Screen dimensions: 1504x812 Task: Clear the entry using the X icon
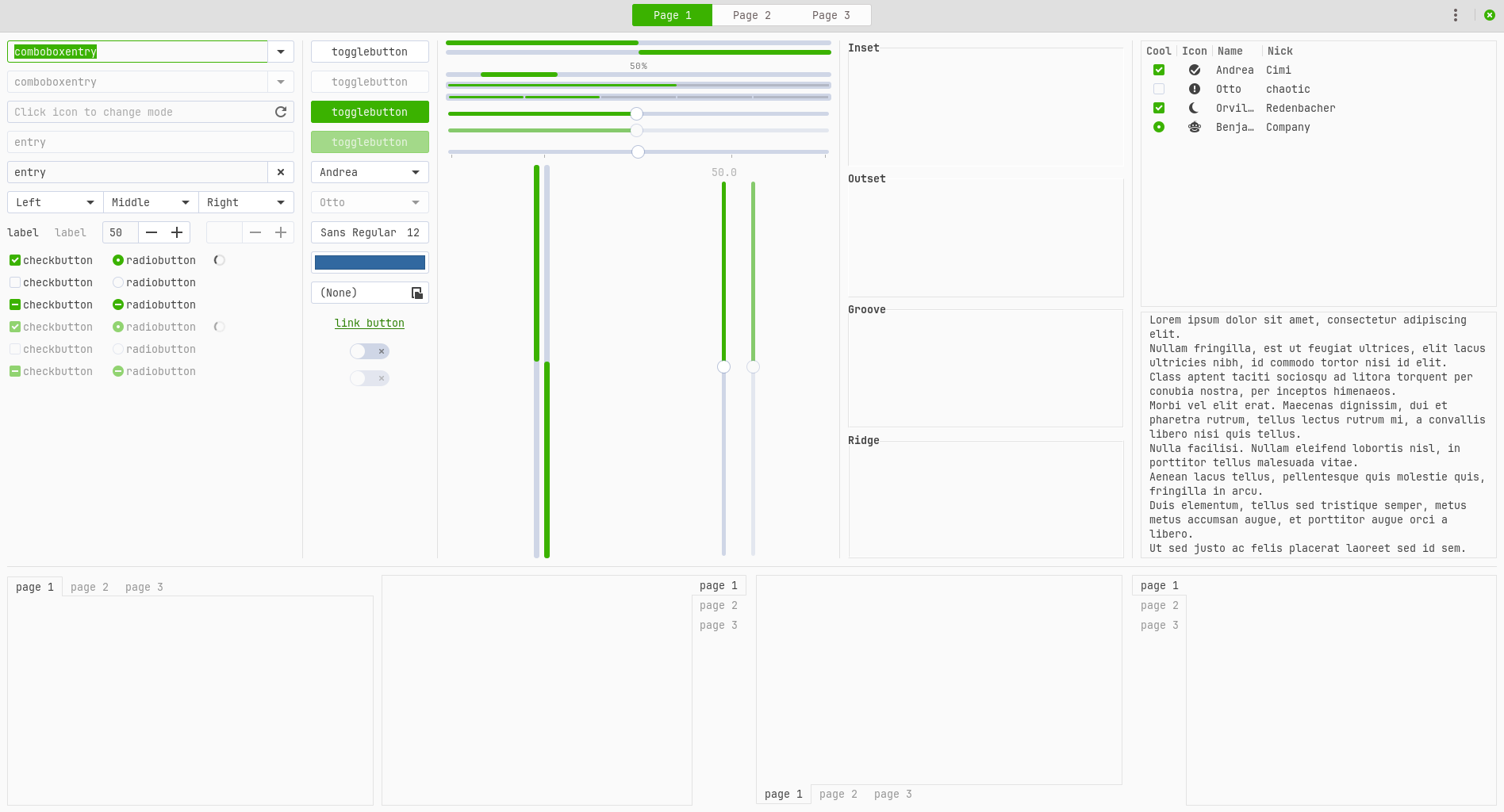pyautogui.click(x=281, y=172)
